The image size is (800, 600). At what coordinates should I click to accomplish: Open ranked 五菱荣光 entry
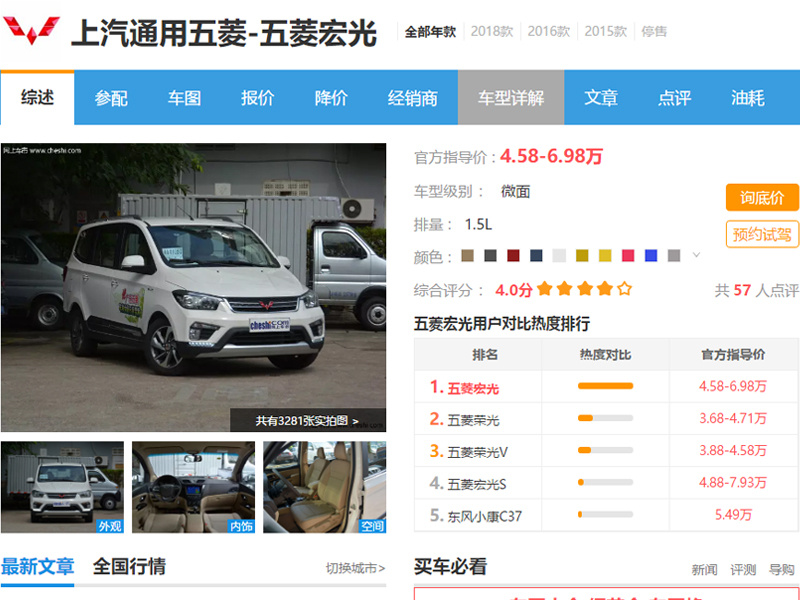473,420
